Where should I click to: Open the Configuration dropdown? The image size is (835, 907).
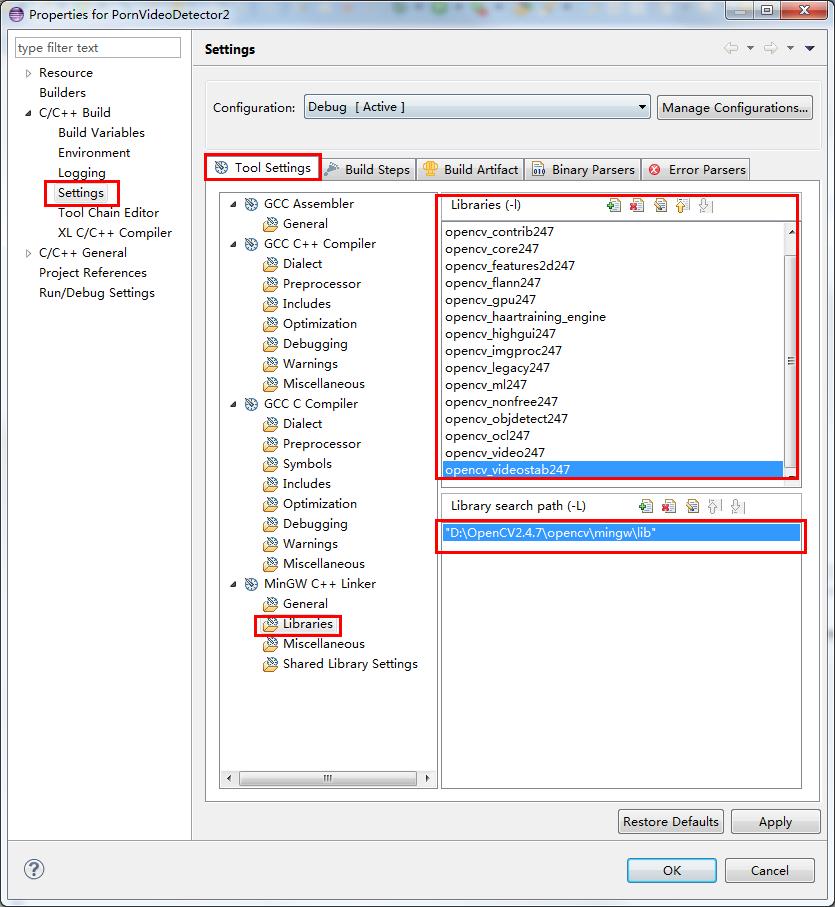point(477,107)
